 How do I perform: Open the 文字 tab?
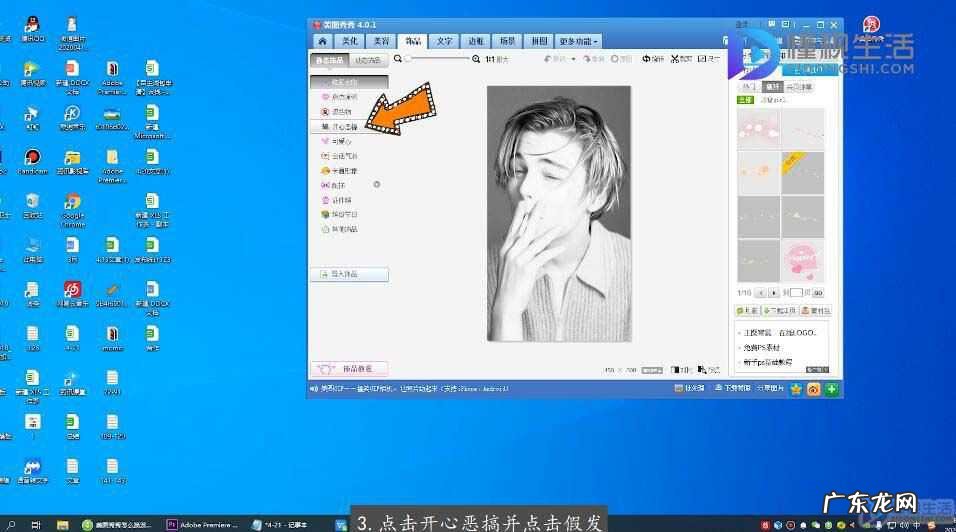(x=444, y=41)
